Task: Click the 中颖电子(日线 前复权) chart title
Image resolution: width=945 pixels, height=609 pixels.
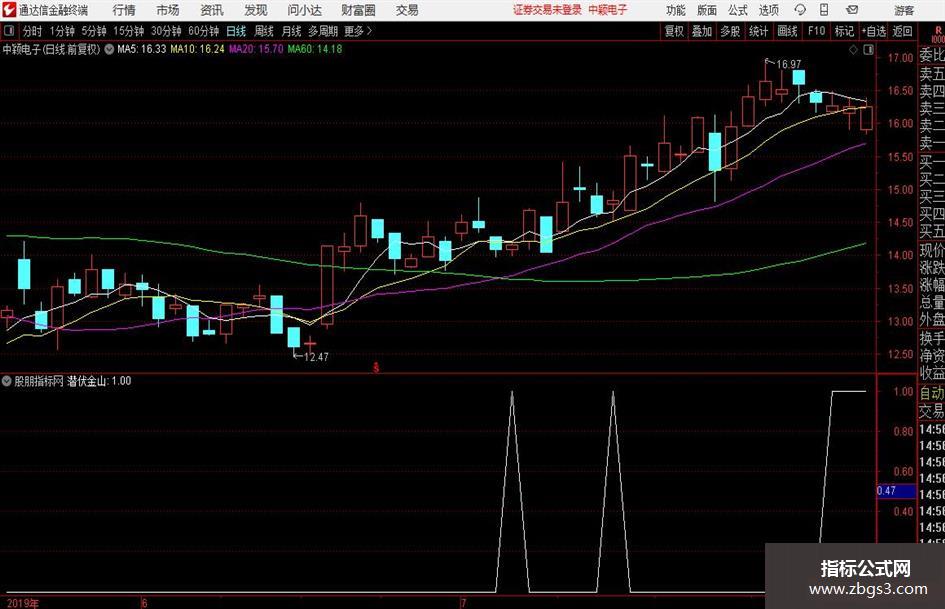Action: click(51, 49)
